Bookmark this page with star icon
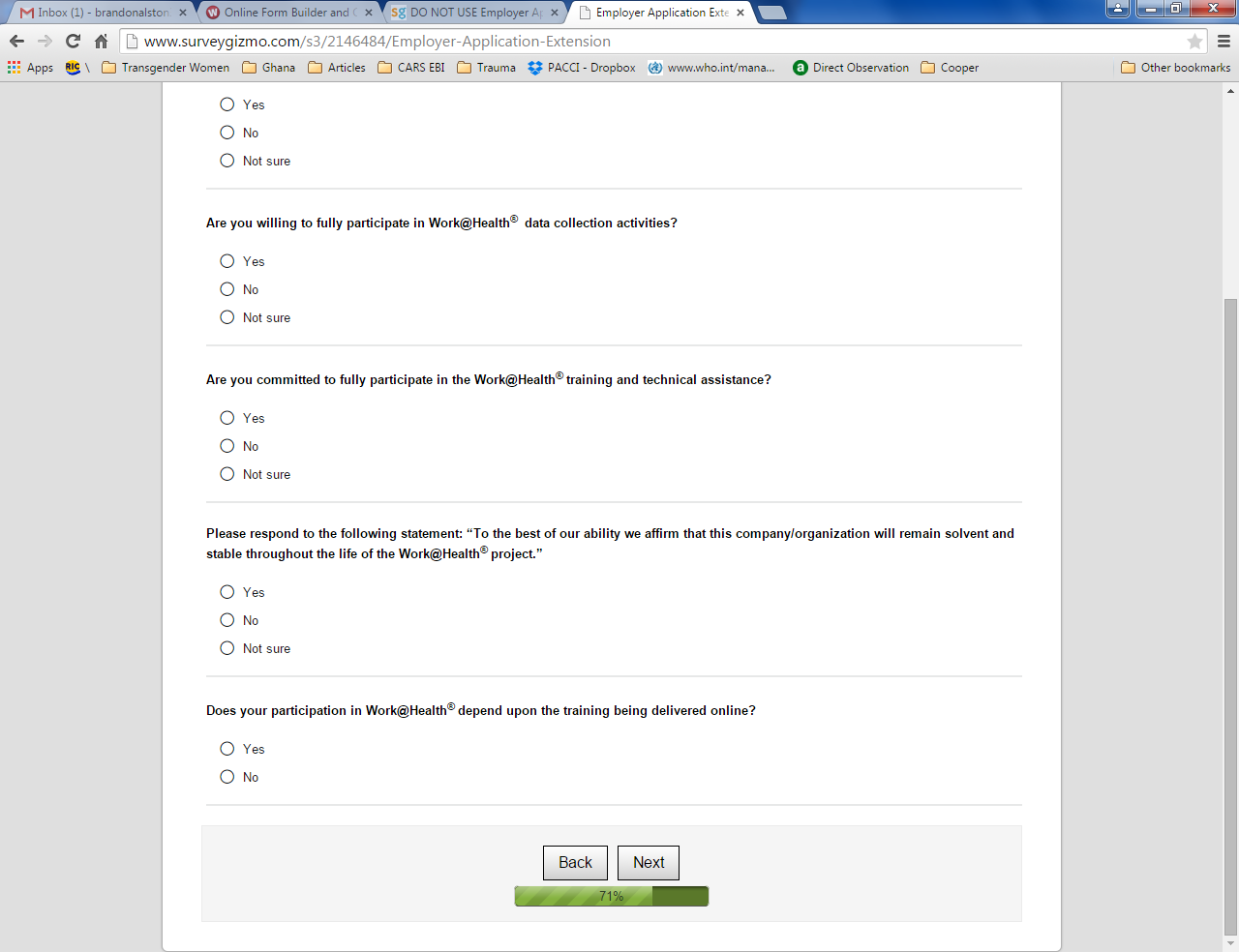The height and width of the screenshot is (952, 1239). click(1194, 41)
